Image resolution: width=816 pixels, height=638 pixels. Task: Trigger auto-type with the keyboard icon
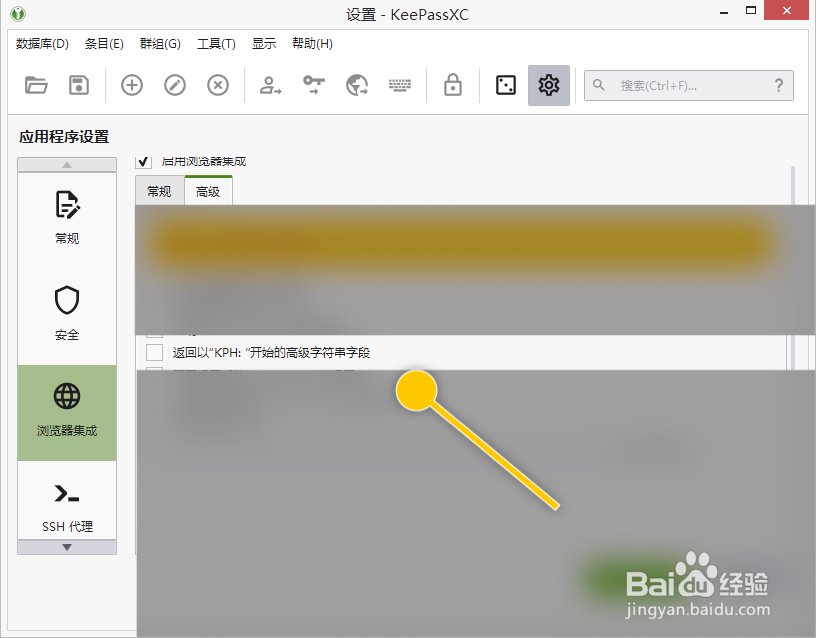400,85
